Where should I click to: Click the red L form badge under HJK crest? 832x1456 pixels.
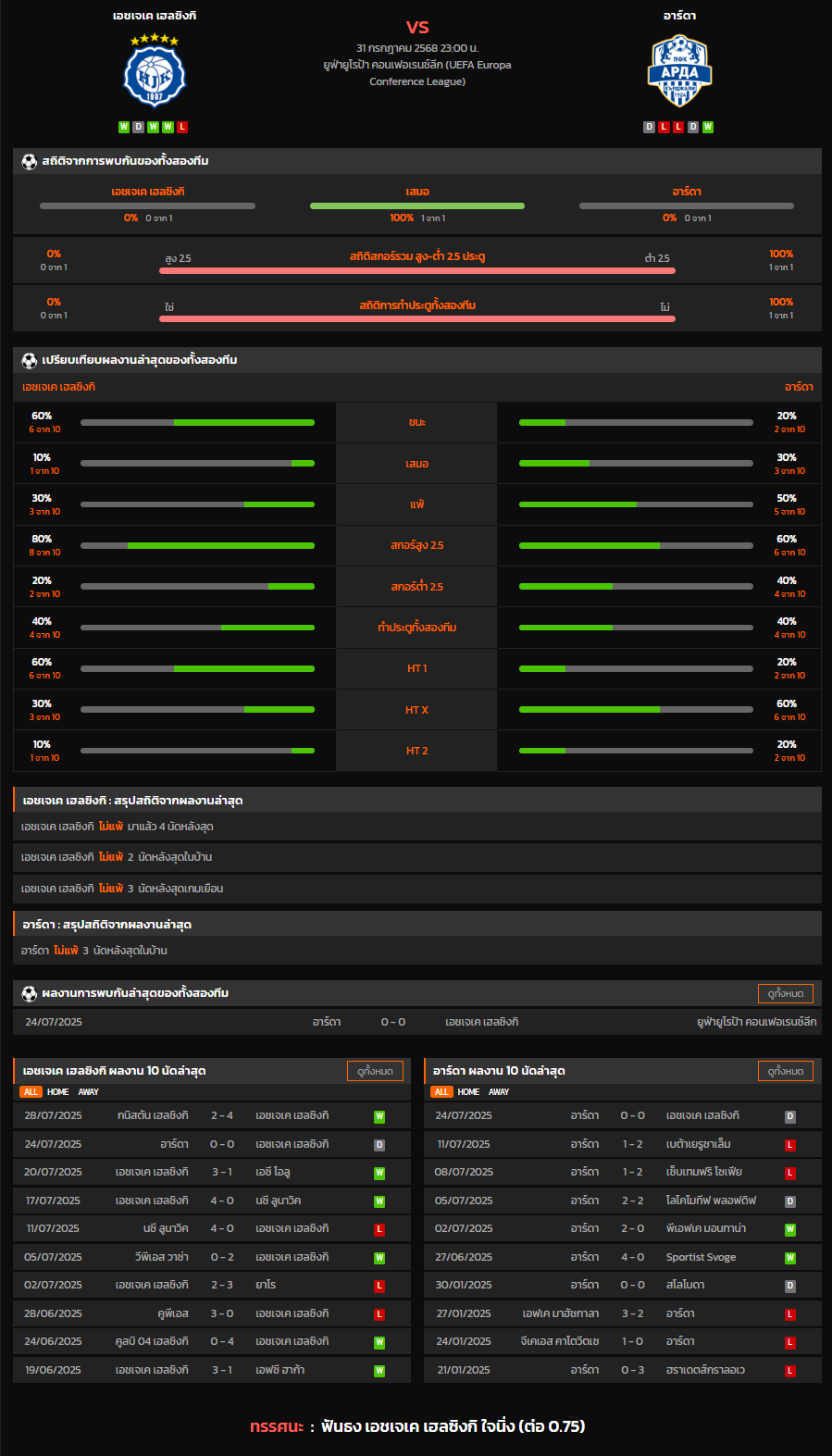pyautogui.click(x=182, y=127)
